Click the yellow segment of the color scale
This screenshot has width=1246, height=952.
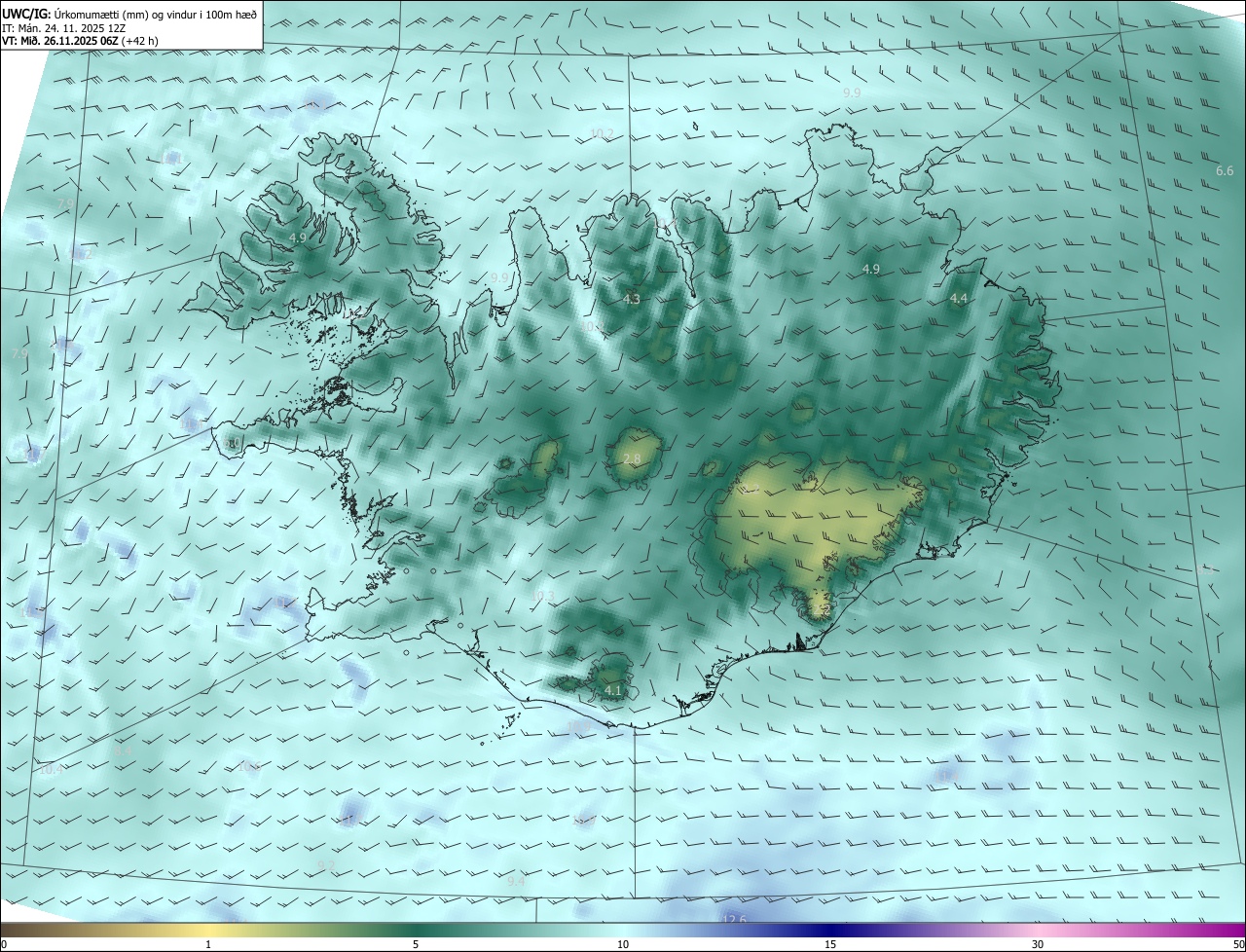coord(208,930)
